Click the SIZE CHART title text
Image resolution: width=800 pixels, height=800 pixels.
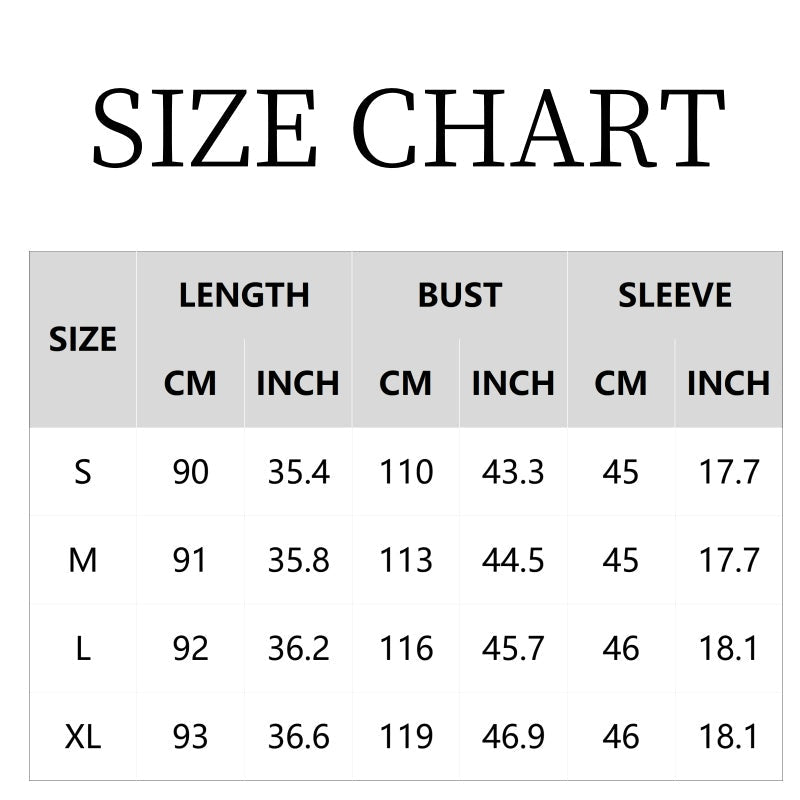pyautogui.click(x=408, y=129)
